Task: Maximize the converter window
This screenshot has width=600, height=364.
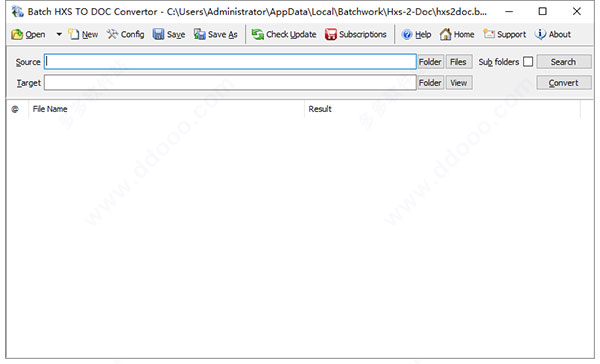Action: (x=543, y=11)
